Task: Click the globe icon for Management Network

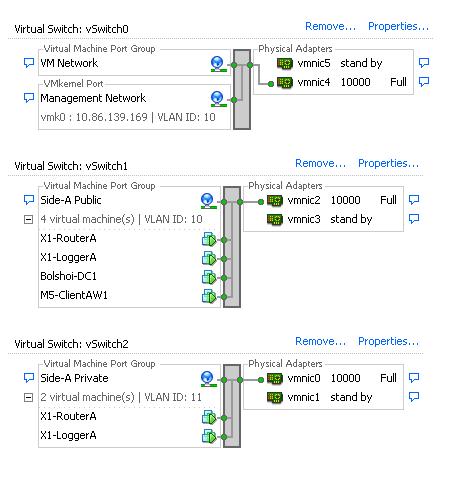Action: click(x=219, y=99)
